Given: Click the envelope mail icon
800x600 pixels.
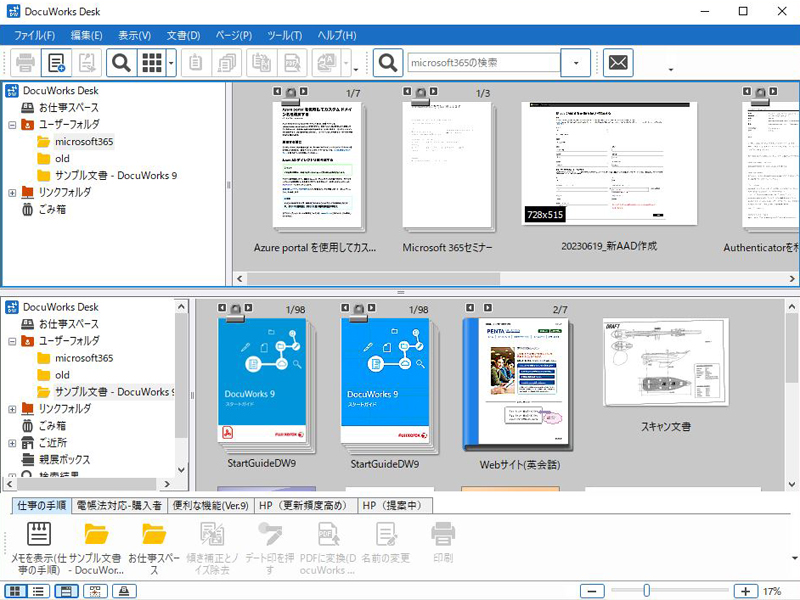Looking at the screenshot, I should pos(618,63).
